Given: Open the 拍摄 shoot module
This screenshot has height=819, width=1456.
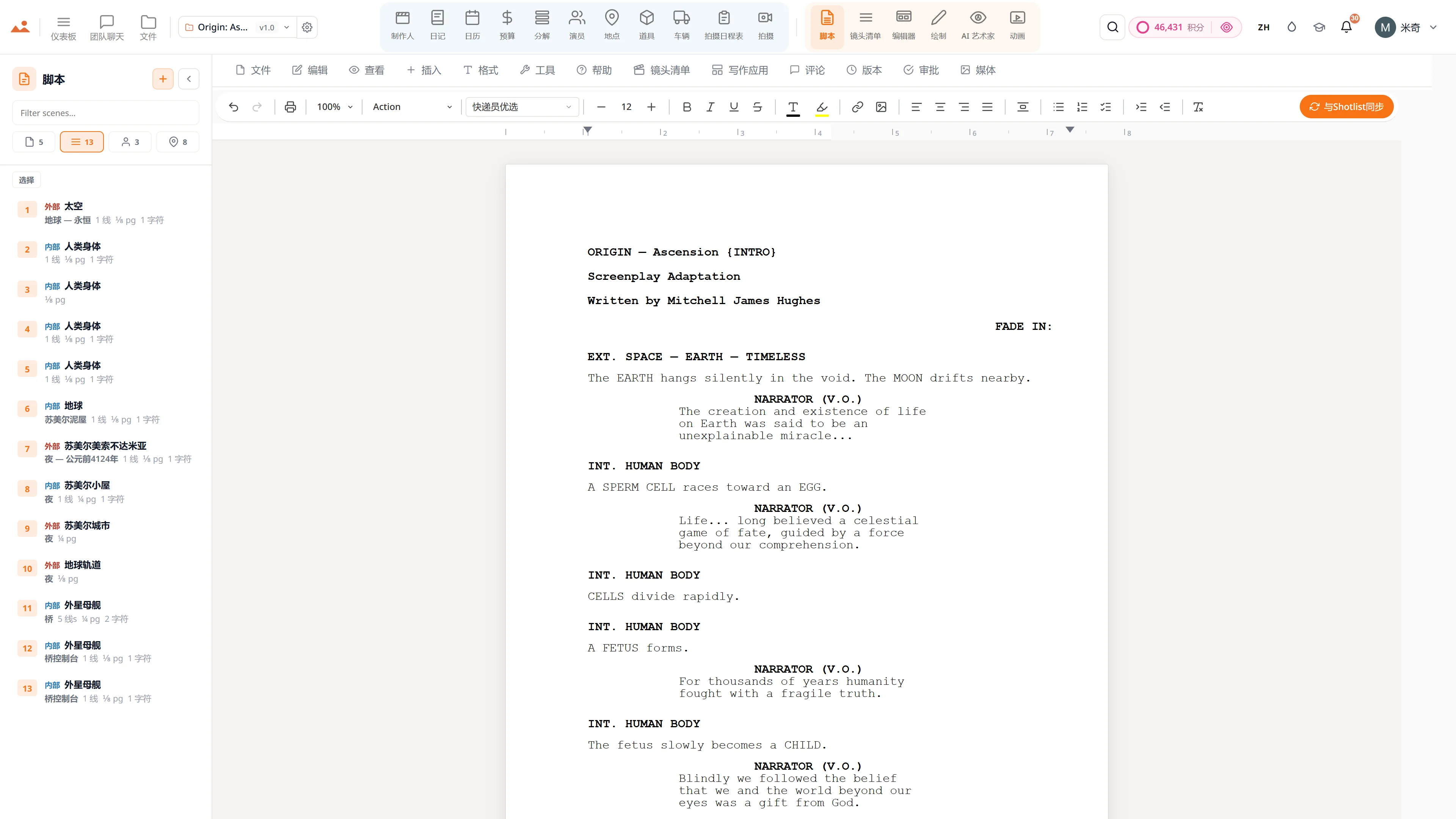Looking at the screenshot, I should pos(766,26).
